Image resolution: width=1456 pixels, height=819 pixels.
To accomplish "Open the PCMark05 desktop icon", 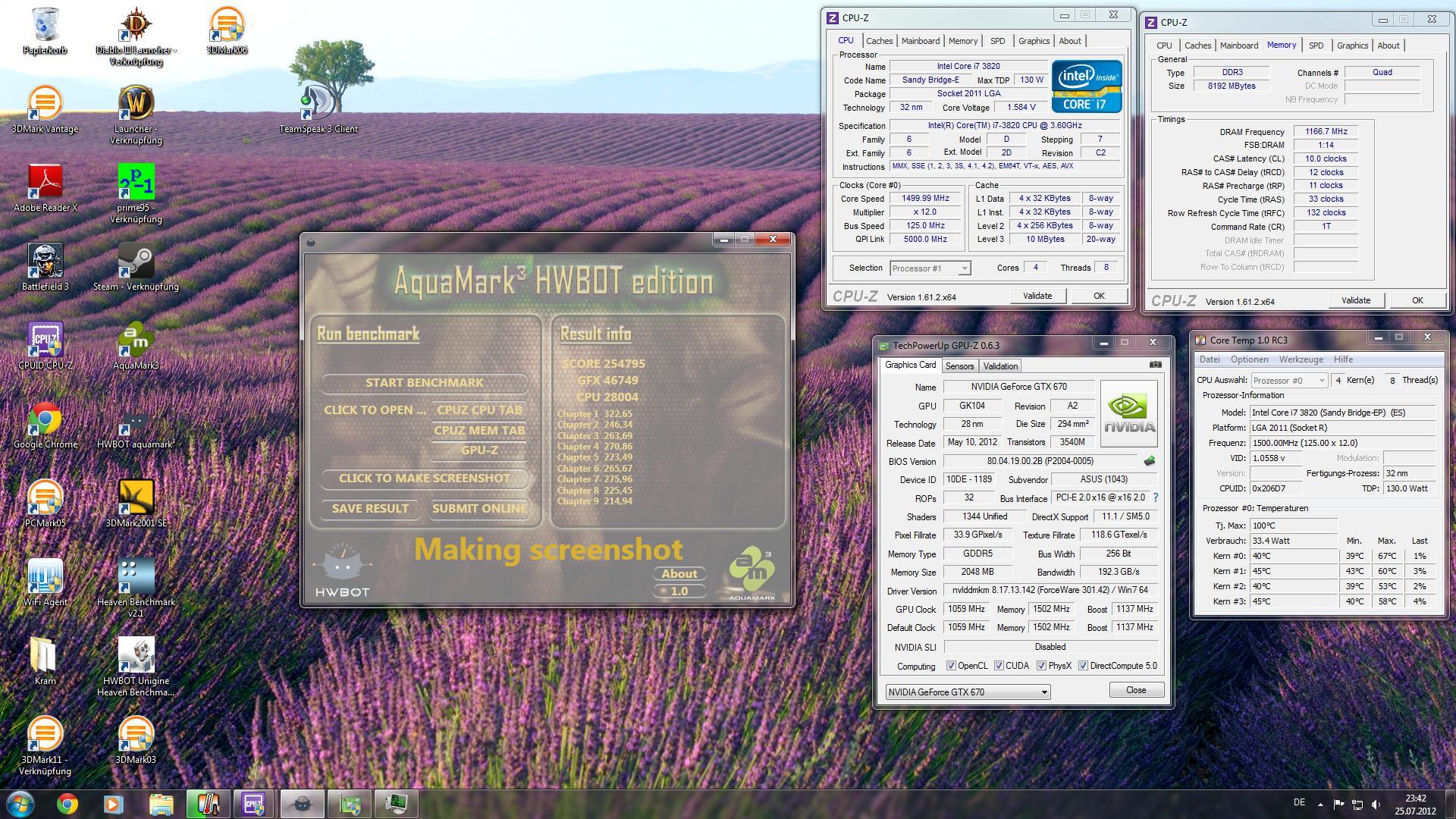I will click(x=45, y=504).
